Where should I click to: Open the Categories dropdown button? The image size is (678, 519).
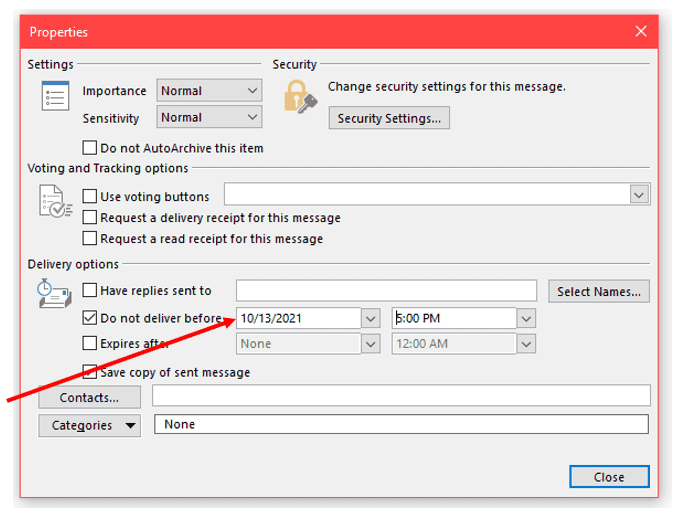point(91,425)
